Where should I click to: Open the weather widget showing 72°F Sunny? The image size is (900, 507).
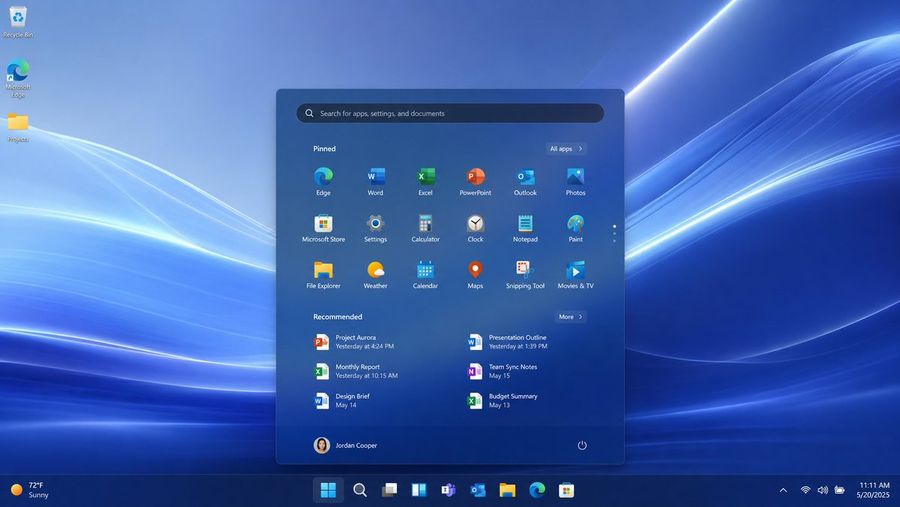coord(30,490)
